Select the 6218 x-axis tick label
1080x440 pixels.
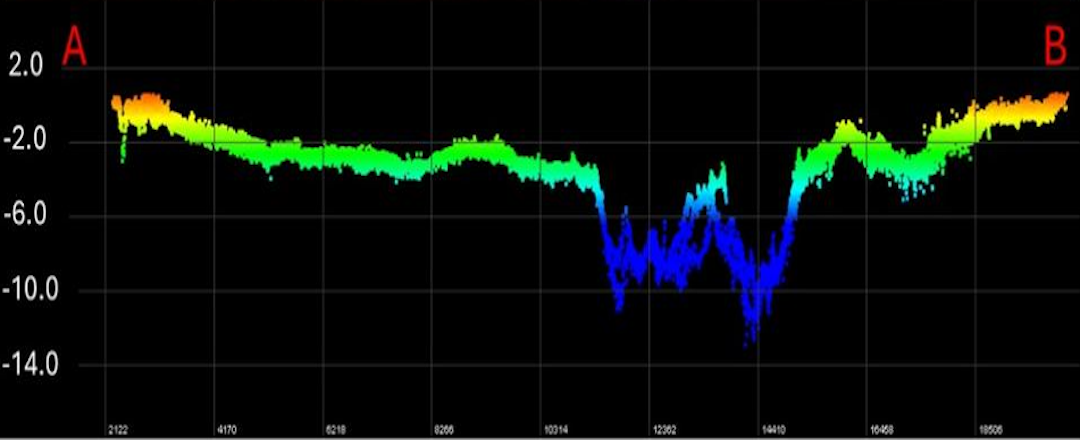click(336, 430)
